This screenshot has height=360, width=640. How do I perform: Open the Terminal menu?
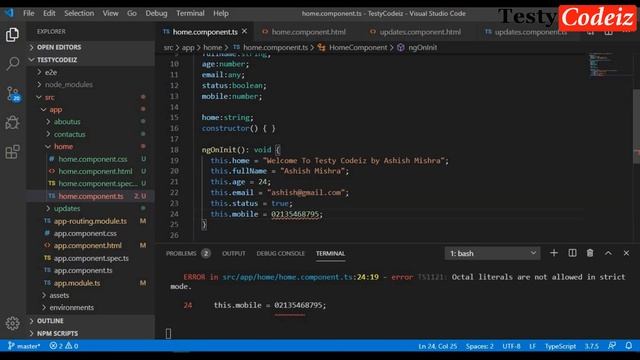click(190, 13)
